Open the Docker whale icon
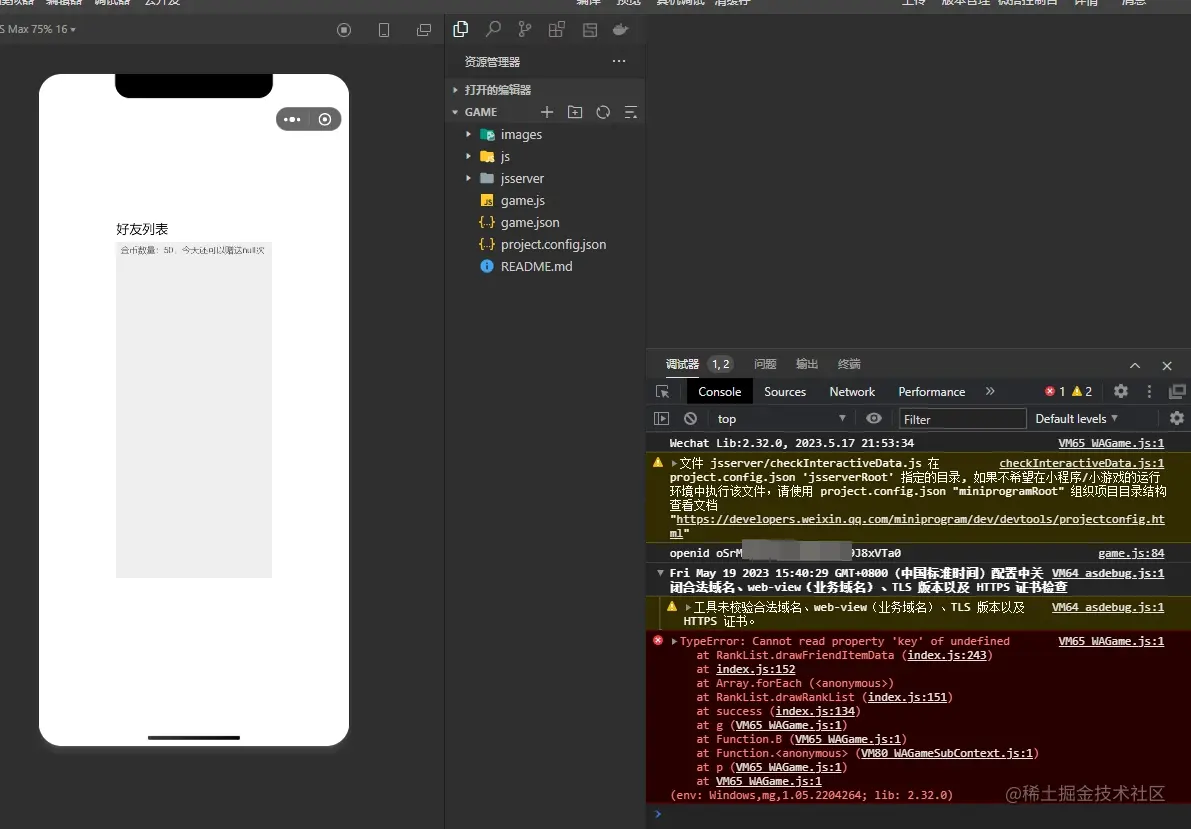This screenshot has height=829, width=1191. 621,30
